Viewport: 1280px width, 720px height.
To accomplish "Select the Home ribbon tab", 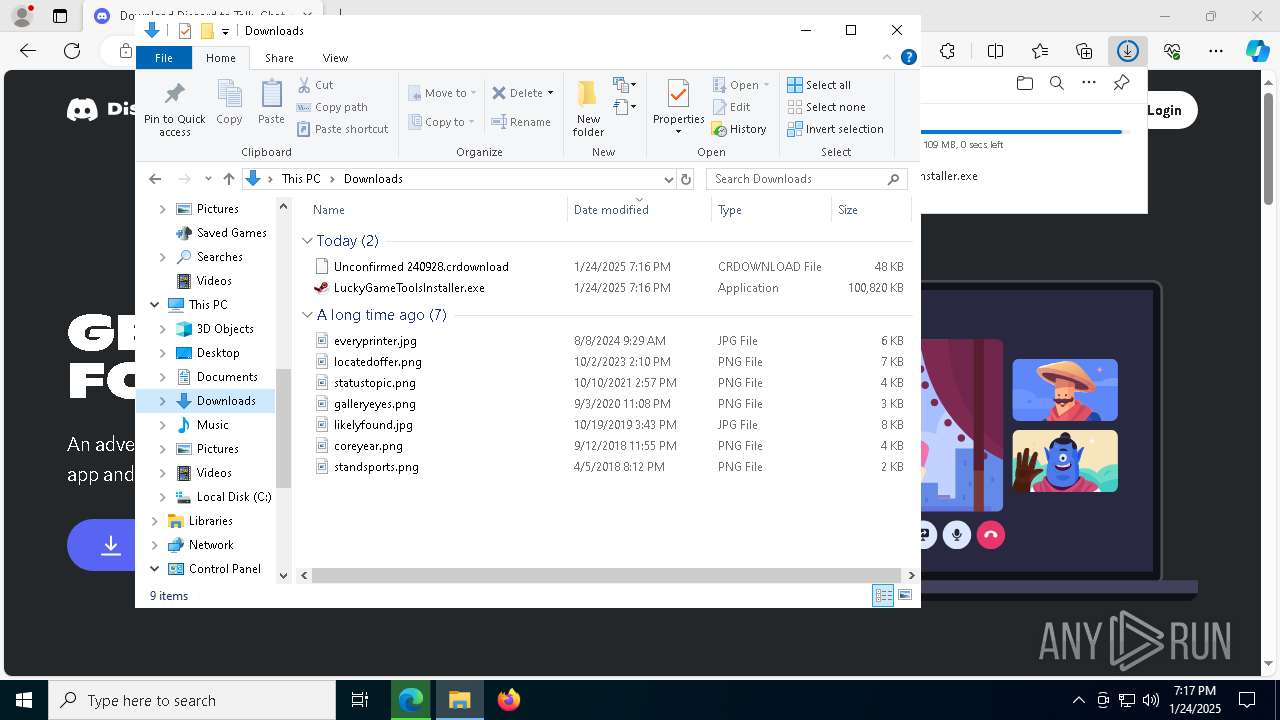I will [221, 58].
